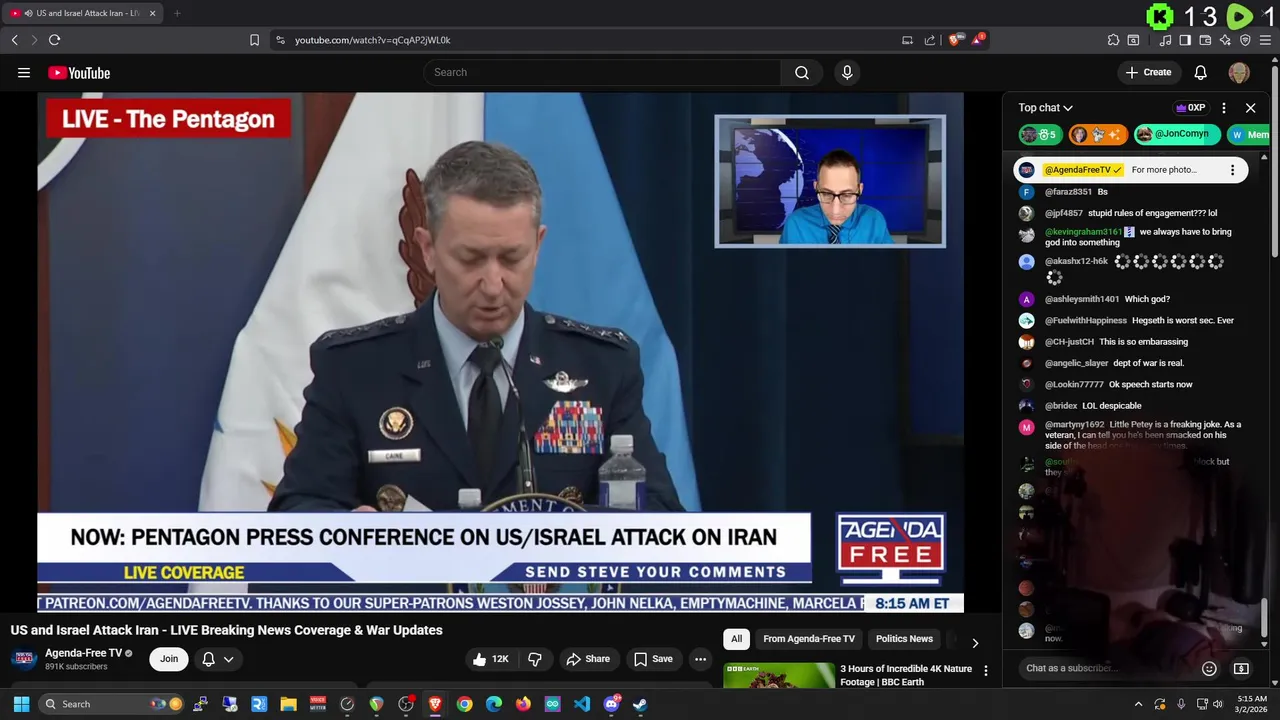Focus the Chat as a subscriber input
Image resolution: width=1280 pixels, height=720 pixels.
(1105, 668)
